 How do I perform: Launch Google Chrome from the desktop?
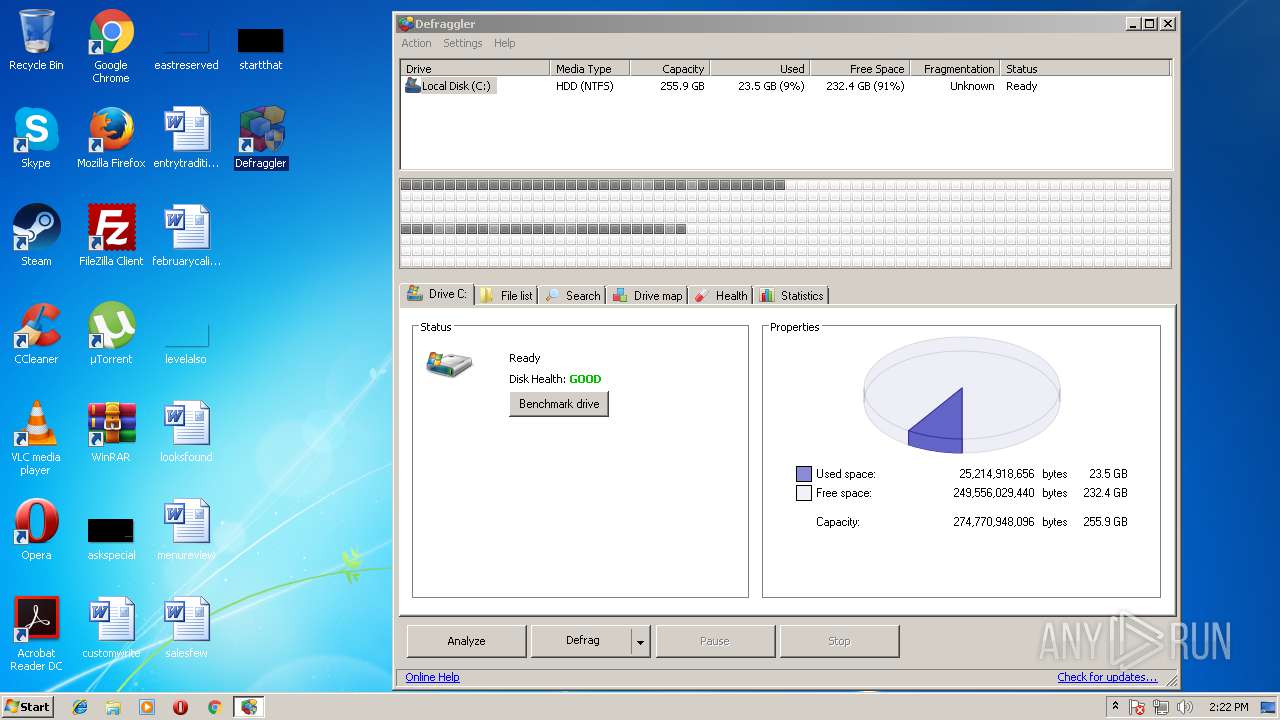click(x=111, y=46)
